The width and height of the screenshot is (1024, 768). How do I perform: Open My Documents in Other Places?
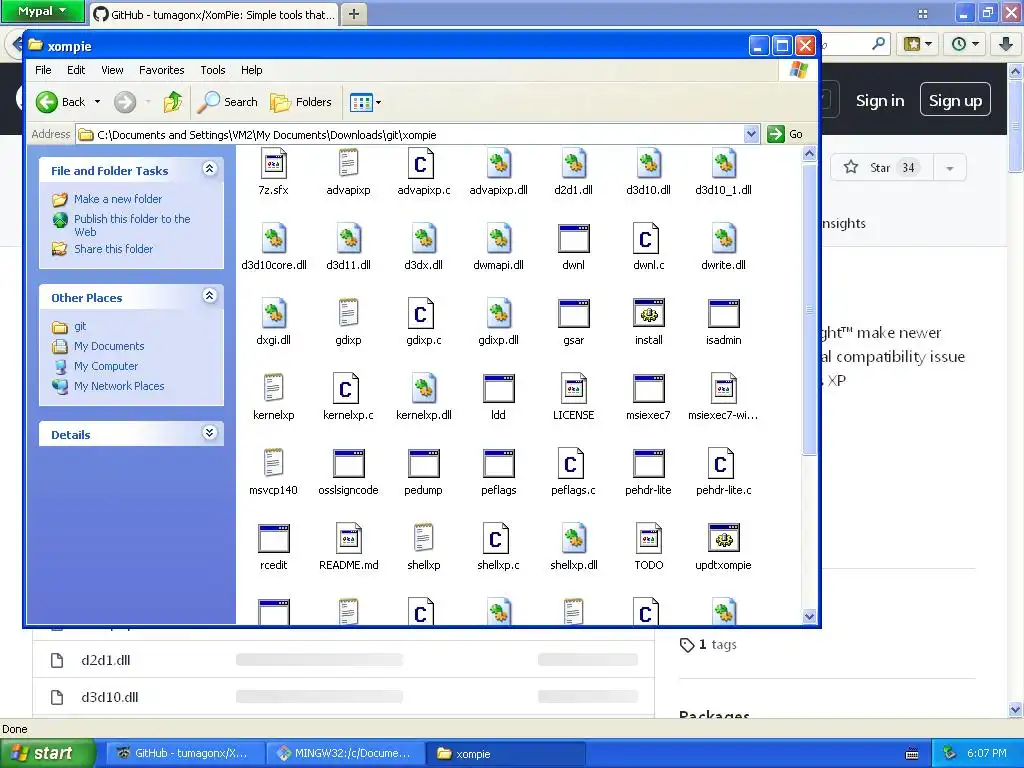click(x=108, y=346)
